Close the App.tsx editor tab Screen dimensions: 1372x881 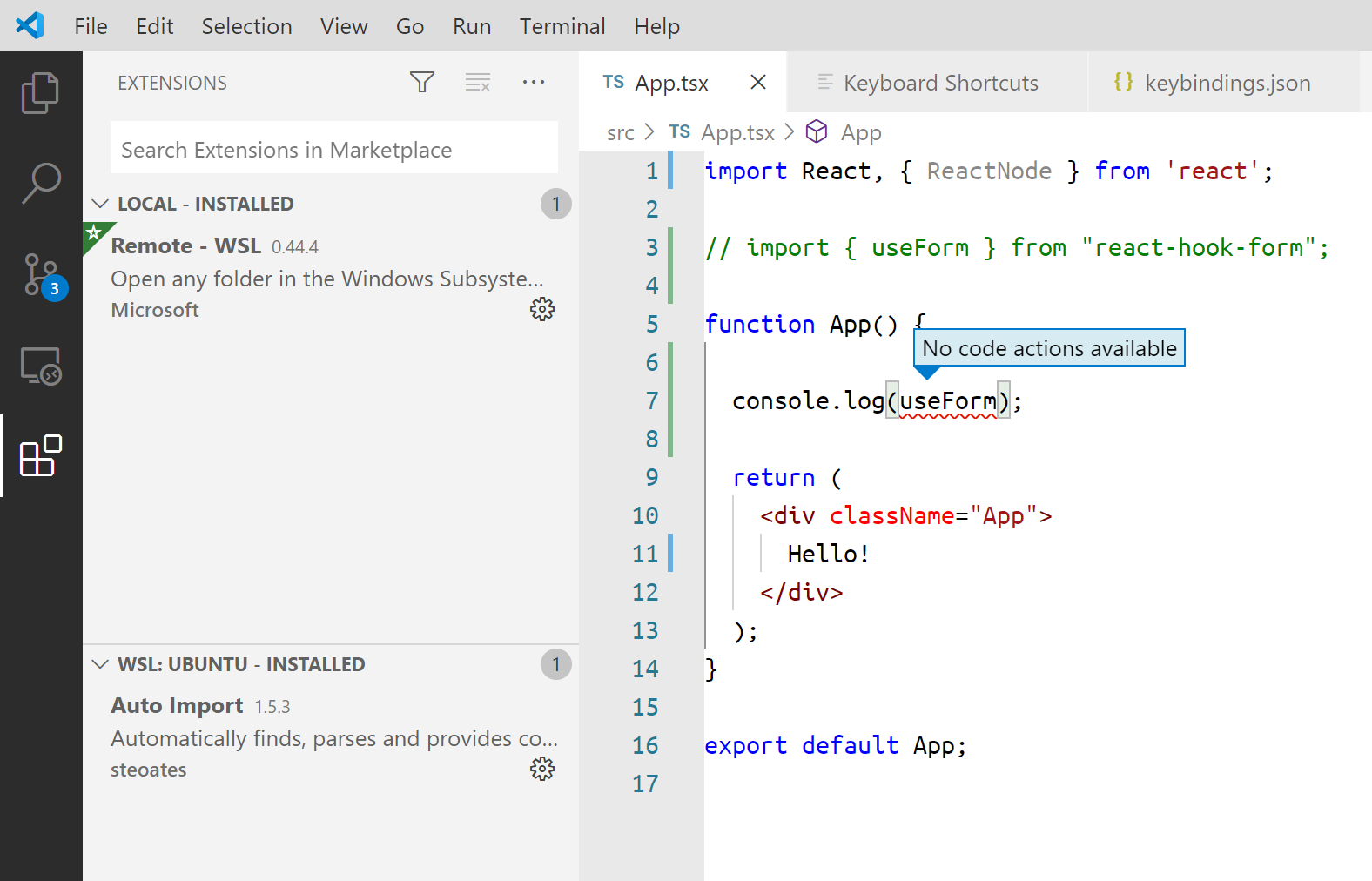pyautogui.click(x=758, y=82)
